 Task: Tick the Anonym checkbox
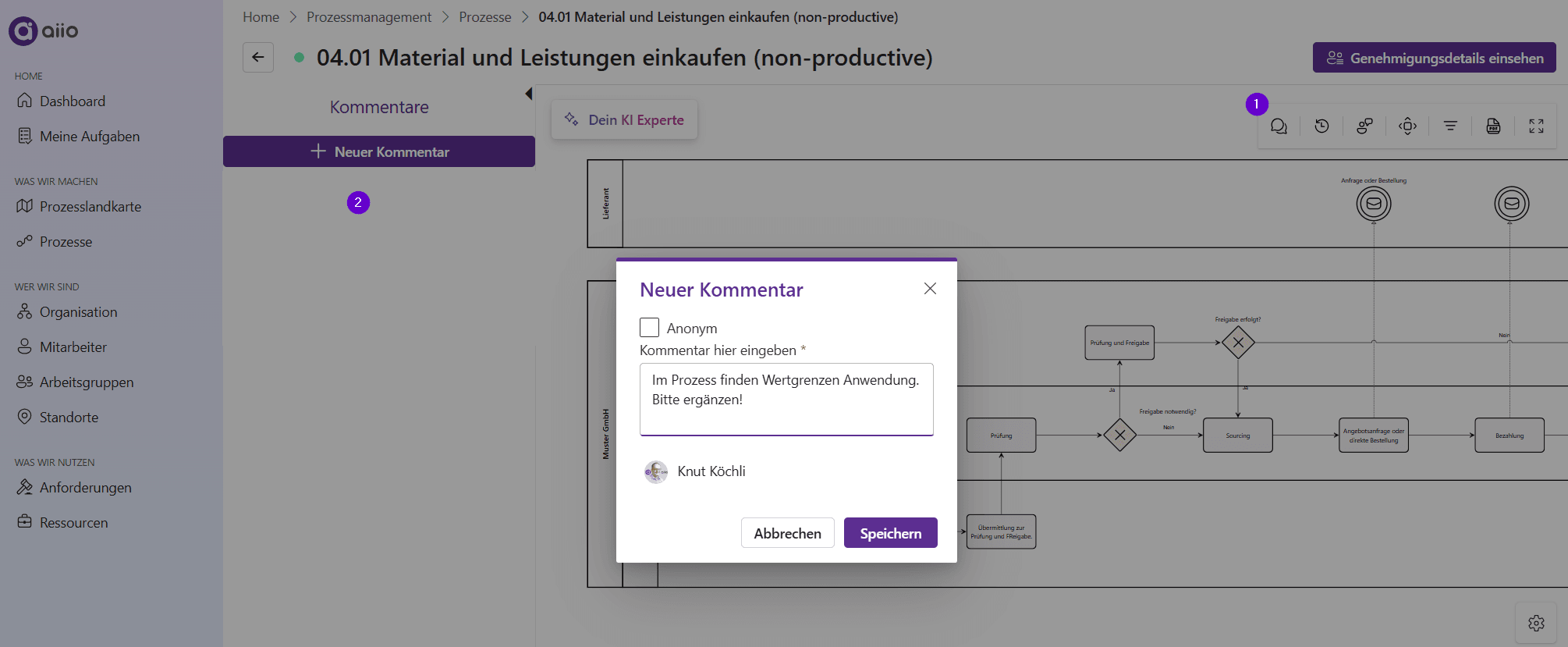[649, 328]
